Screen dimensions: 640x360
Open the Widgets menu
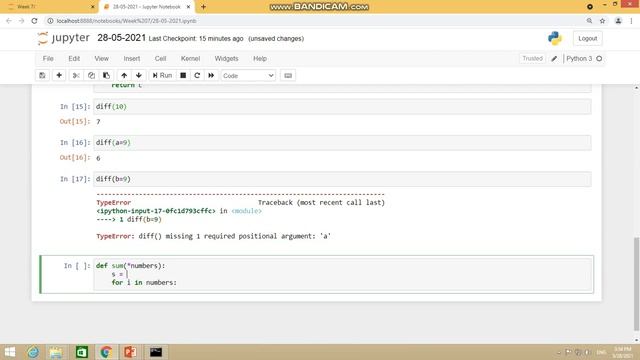tap(227, 59)
